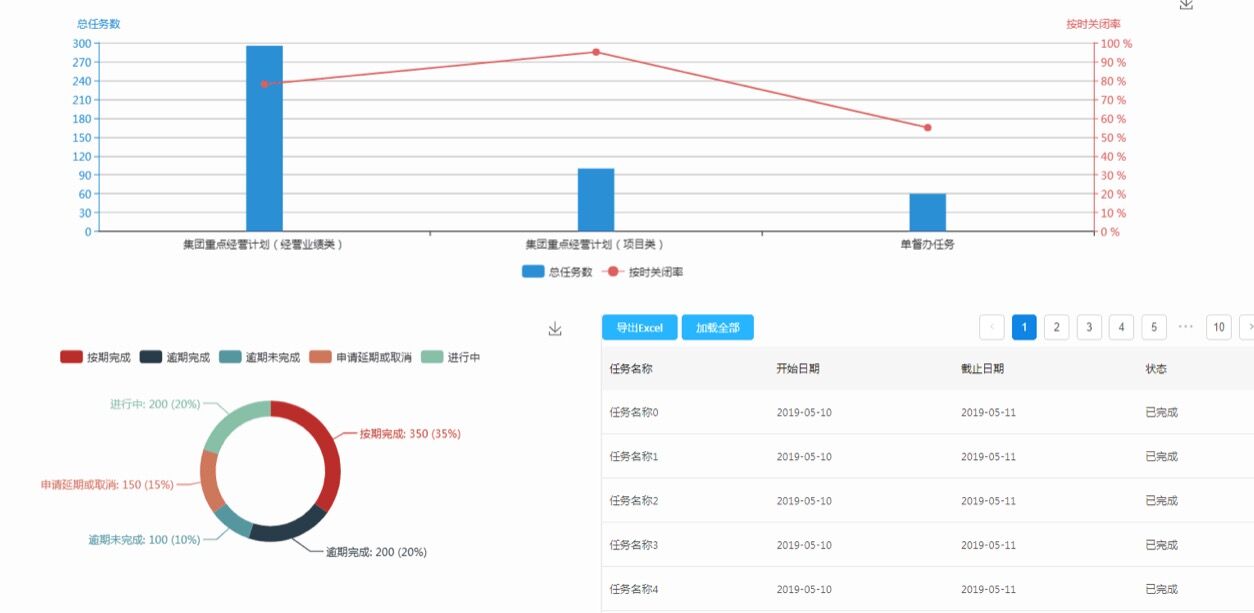
Task: Click the download icon above the bar chart
Action: 1186,4
